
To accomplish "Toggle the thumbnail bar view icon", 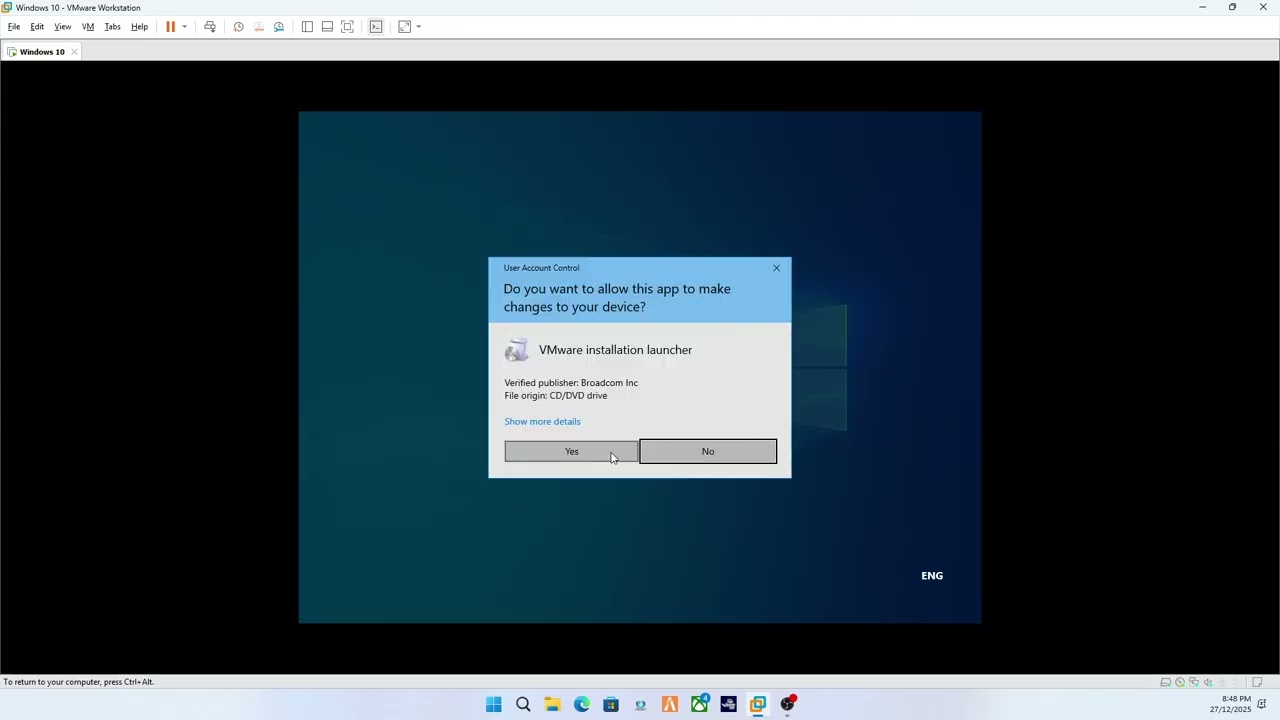I will coord(327,27).
